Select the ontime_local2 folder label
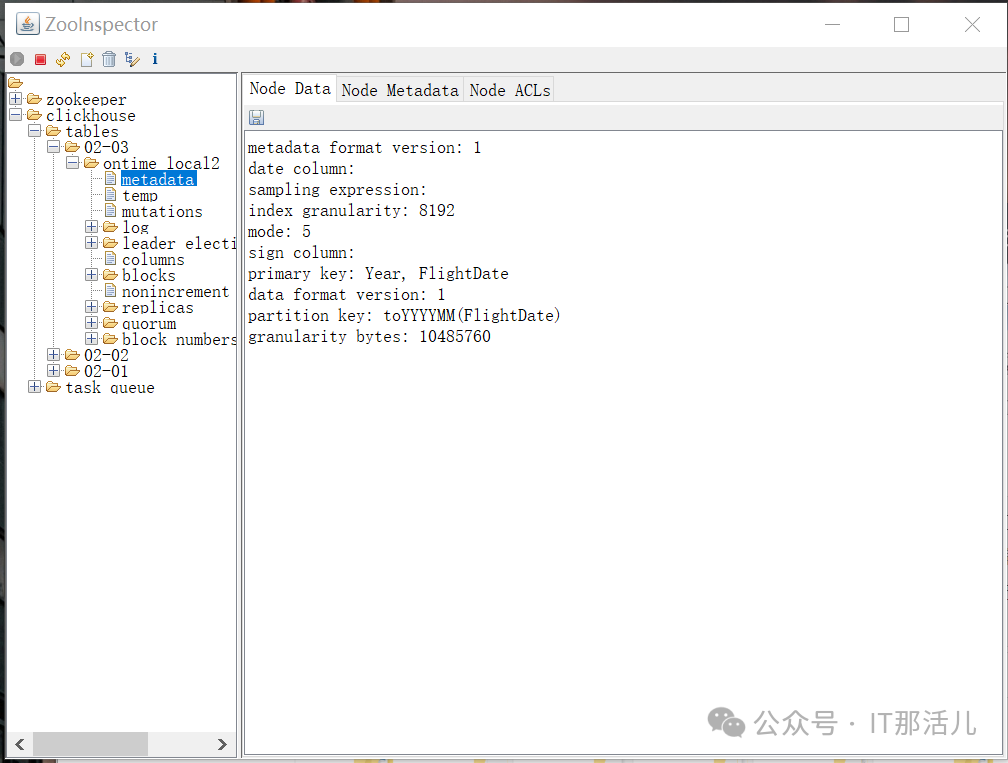 161,163
